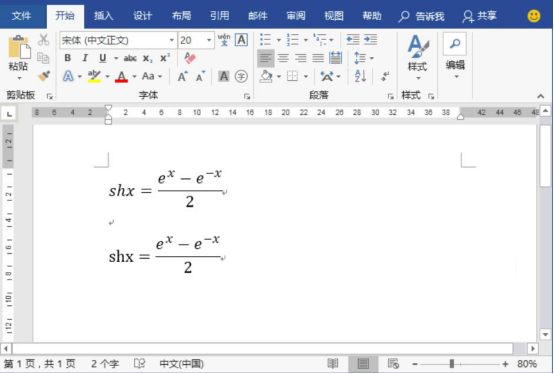The height and width of the screenshot is (374, 554).
Task: Apply distributed alignment
Action: pos(335,58)
